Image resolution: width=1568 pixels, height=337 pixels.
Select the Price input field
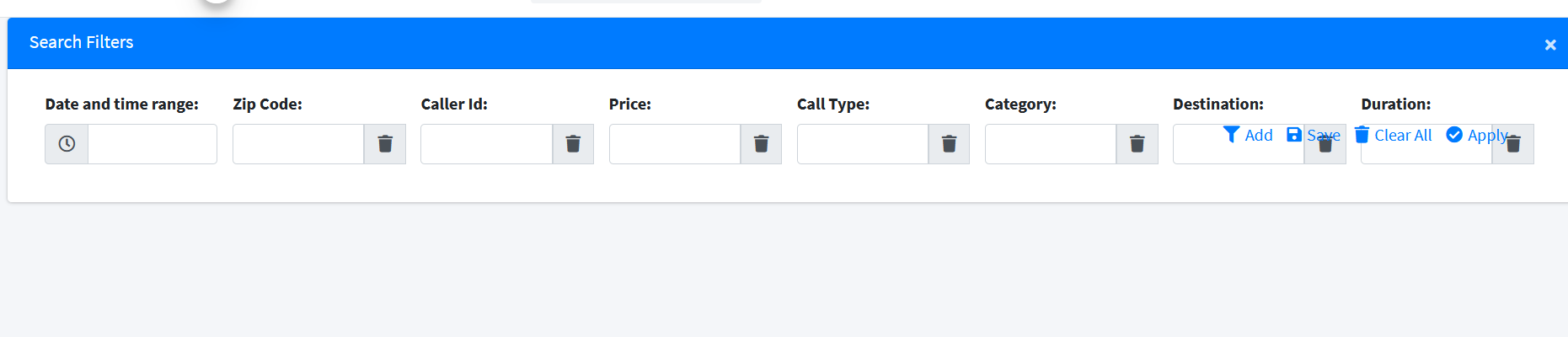674,144
